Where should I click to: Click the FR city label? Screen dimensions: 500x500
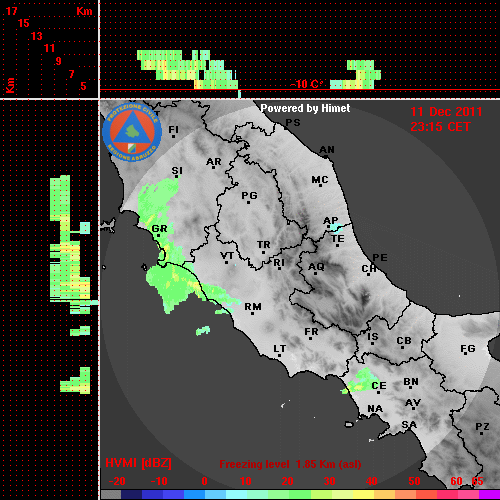311,332
